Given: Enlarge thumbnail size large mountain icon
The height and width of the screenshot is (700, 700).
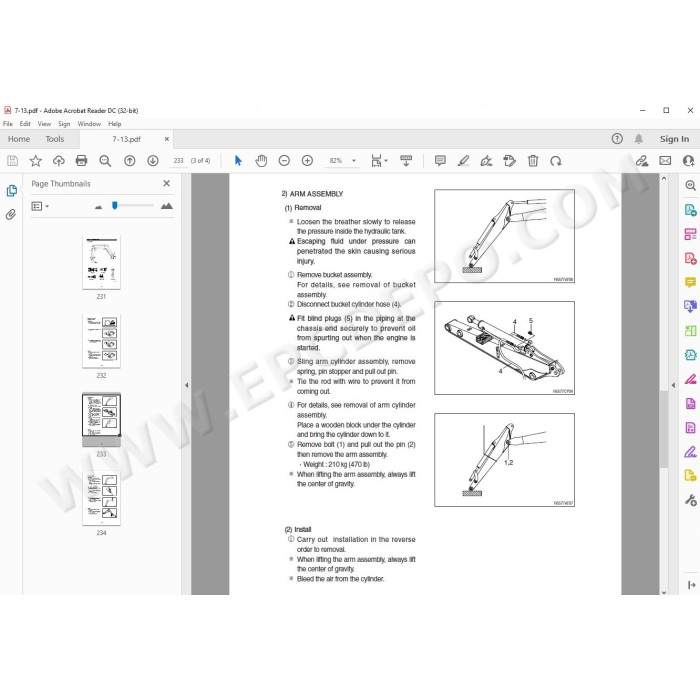Looking at the screenshot, I should point(167,206).
